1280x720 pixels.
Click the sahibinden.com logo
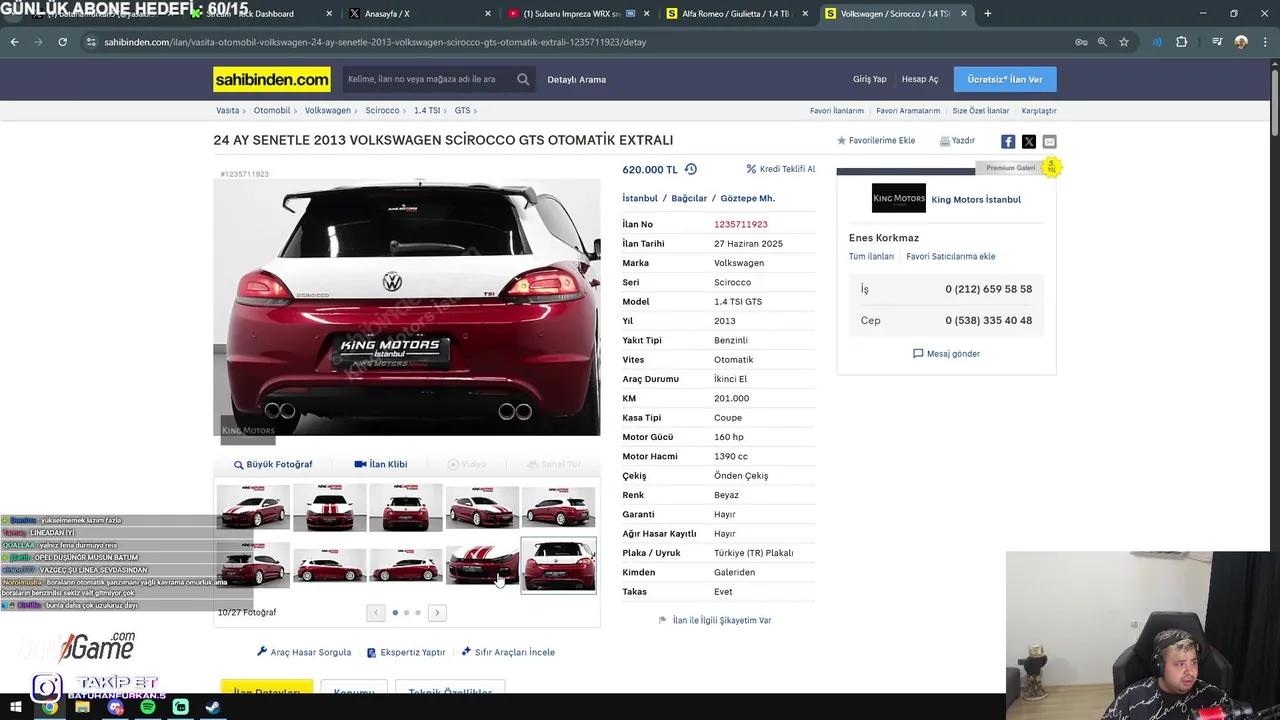272,79
